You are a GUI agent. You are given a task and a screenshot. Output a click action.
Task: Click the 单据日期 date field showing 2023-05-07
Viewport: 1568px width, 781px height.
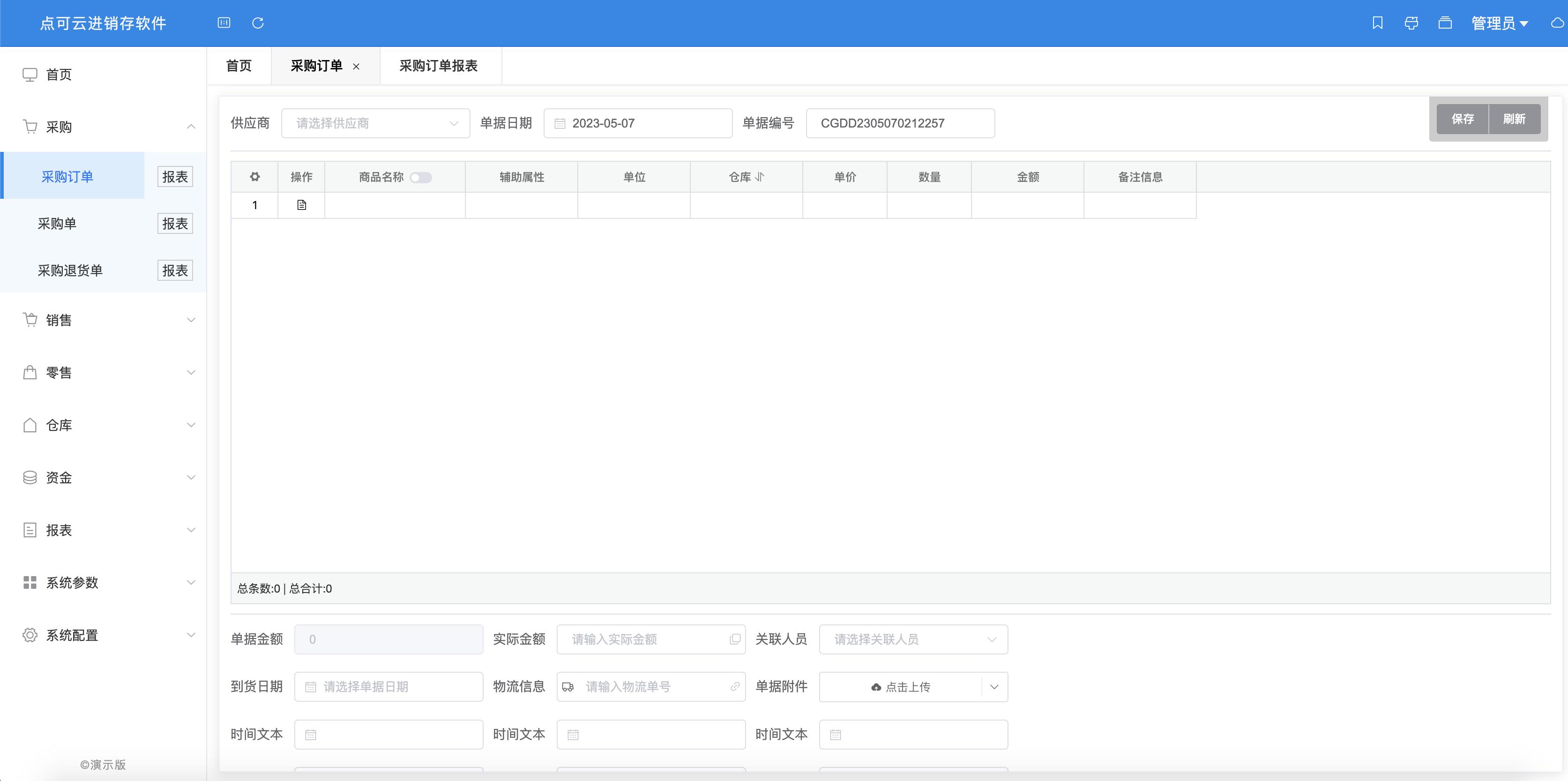638,123
